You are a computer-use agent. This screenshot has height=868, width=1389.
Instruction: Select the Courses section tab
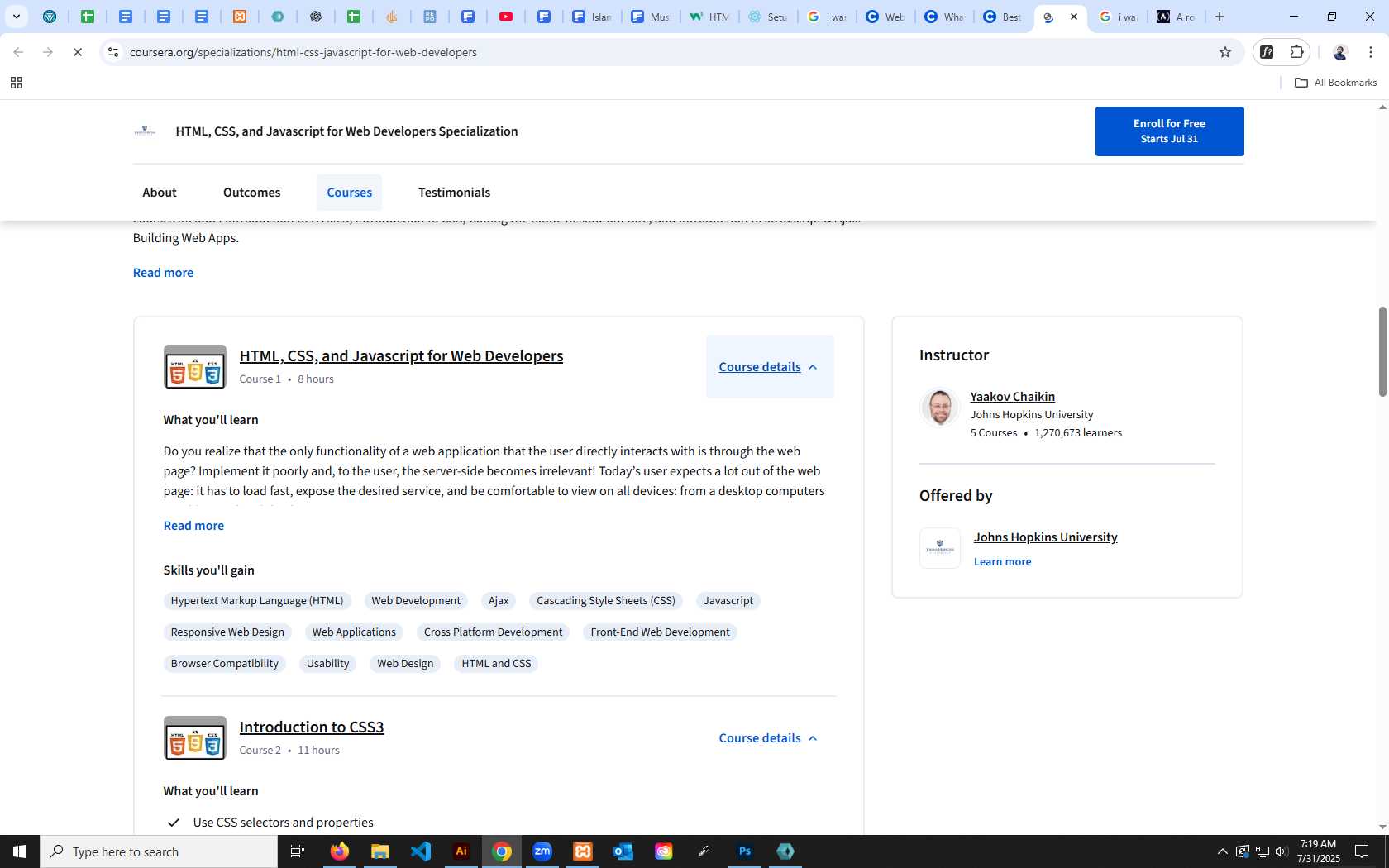[x=350, y=193]
